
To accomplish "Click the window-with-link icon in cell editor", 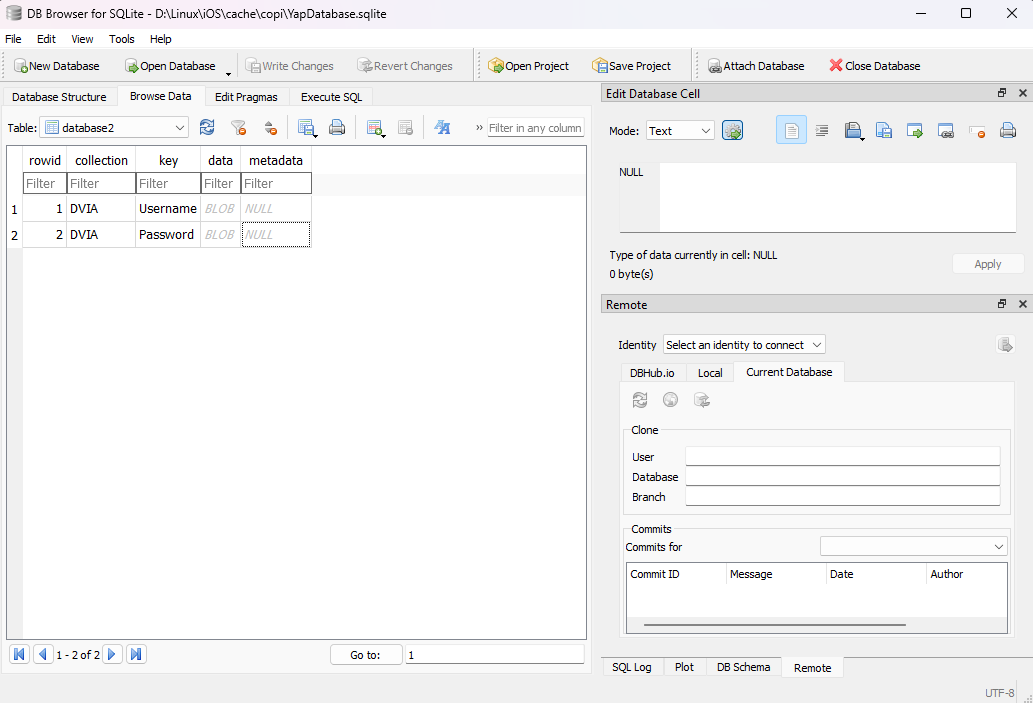I will (x=945, y=130).
